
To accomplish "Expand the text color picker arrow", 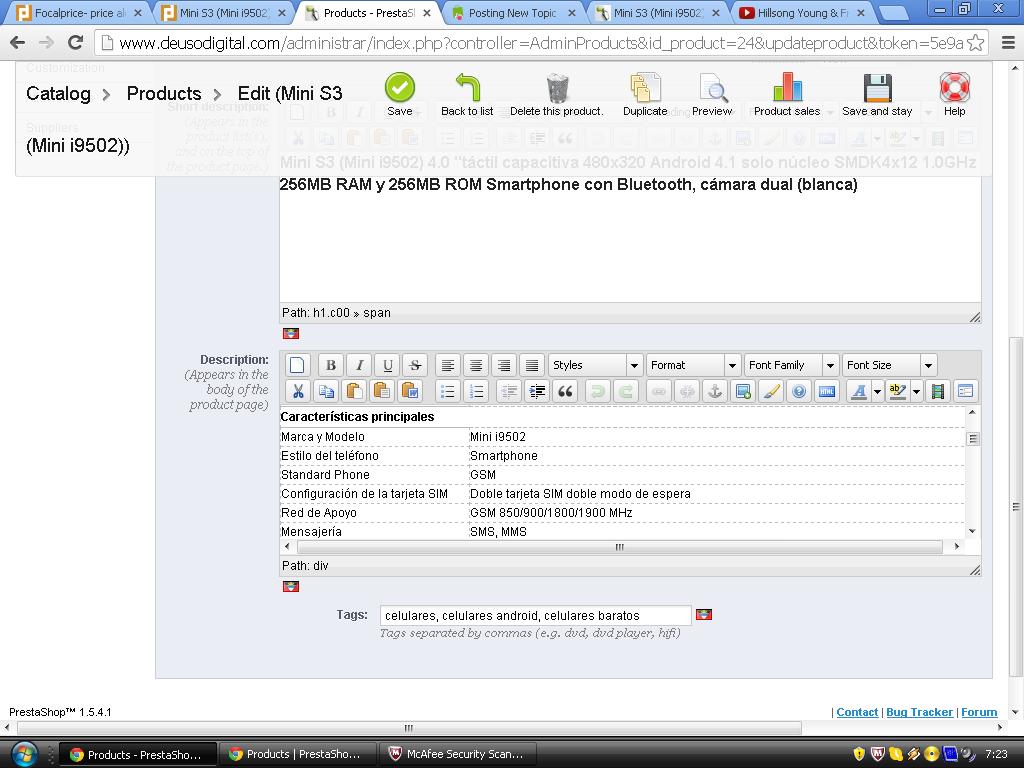I will coord(878,392).
